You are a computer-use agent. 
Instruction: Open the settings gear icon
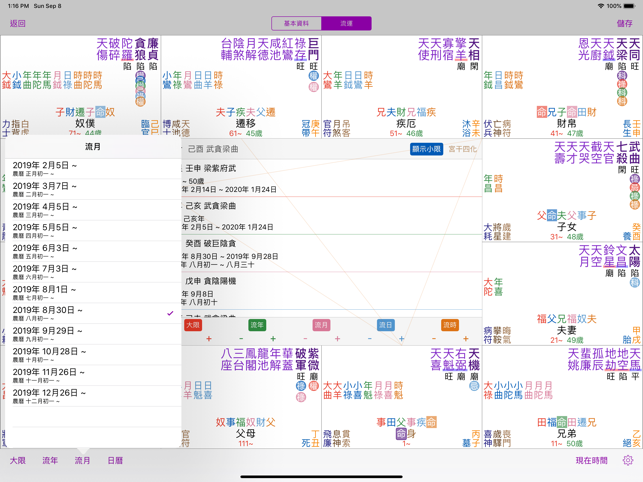click(627, 460)
